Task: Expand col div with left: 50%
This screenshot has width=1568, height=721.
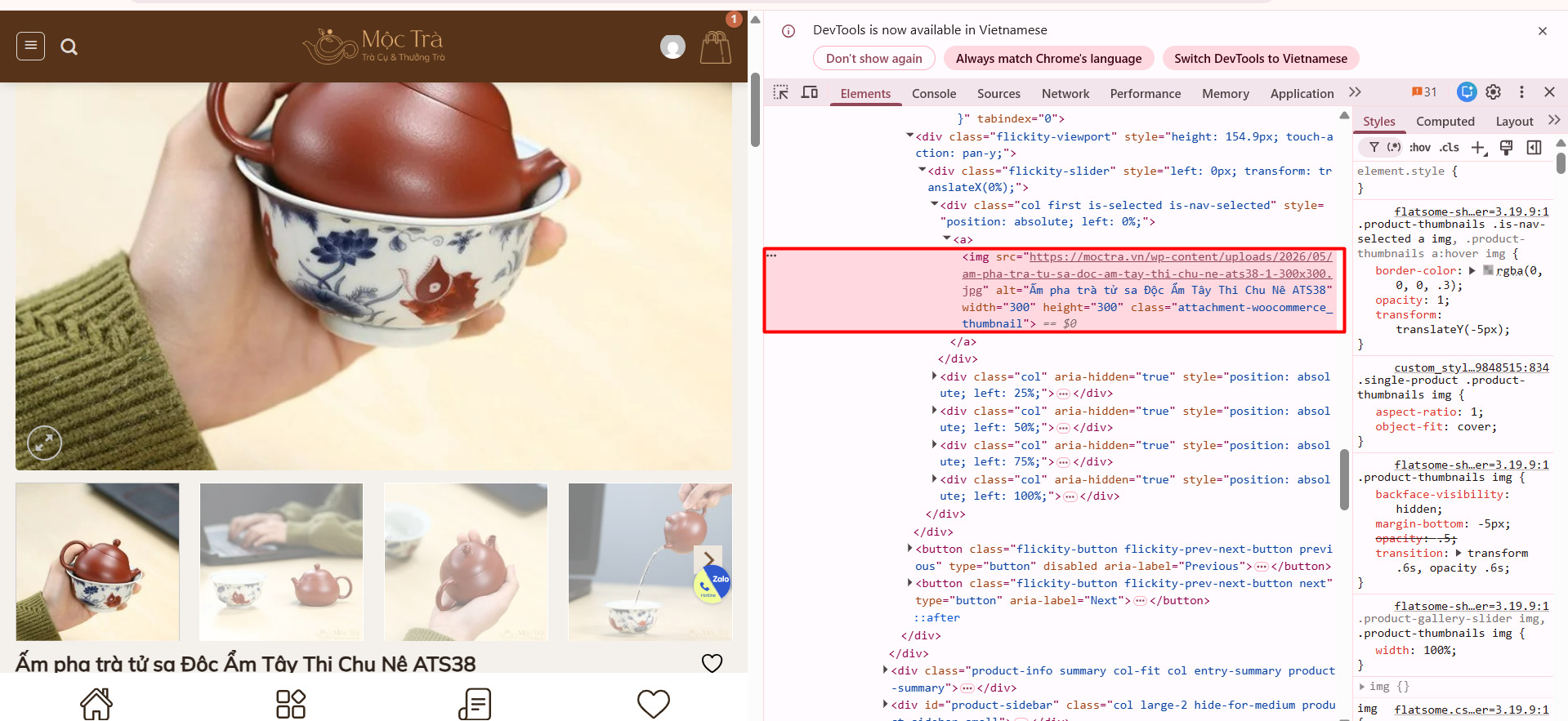Action: coord(934,411)
